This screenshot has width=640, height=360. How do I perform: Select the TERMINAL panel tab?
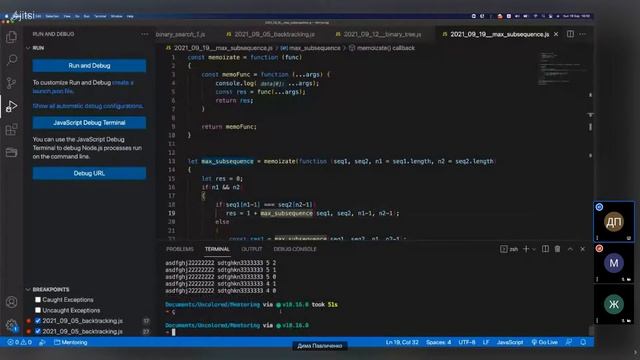pos(217,249)
